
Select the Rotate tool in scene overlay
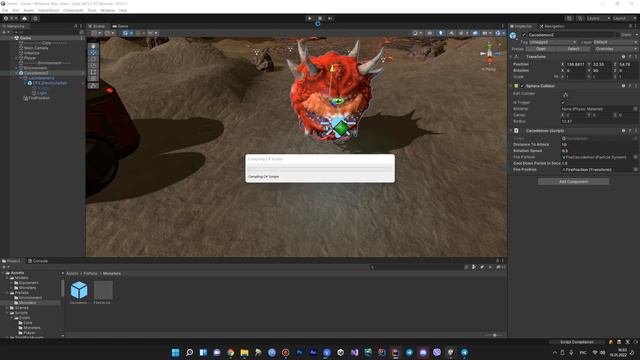pyautogui.click(x=93, y=59)
